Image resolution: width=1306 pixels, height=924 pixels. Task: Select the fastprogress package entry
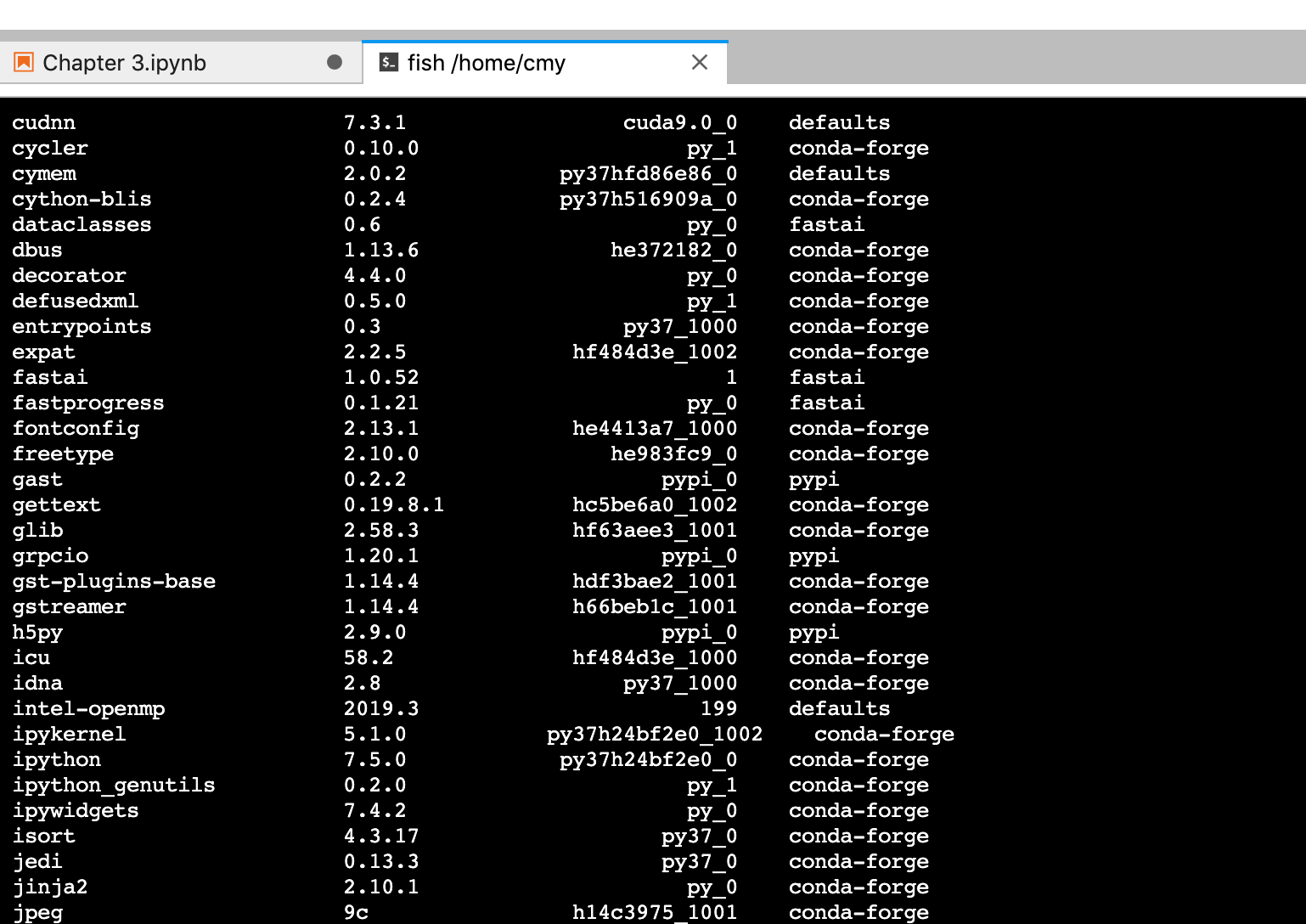coord(88,403)
